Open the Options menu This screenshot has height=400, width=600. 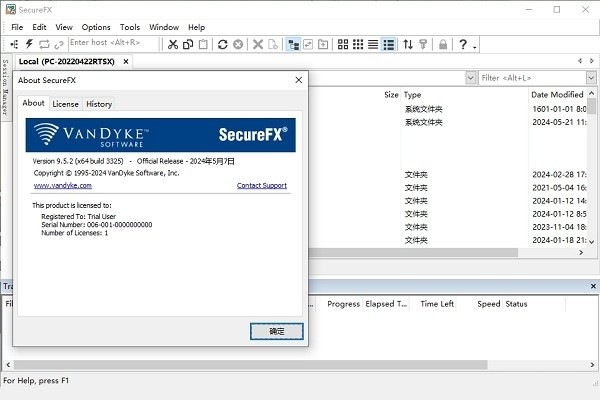coord(96,27)
